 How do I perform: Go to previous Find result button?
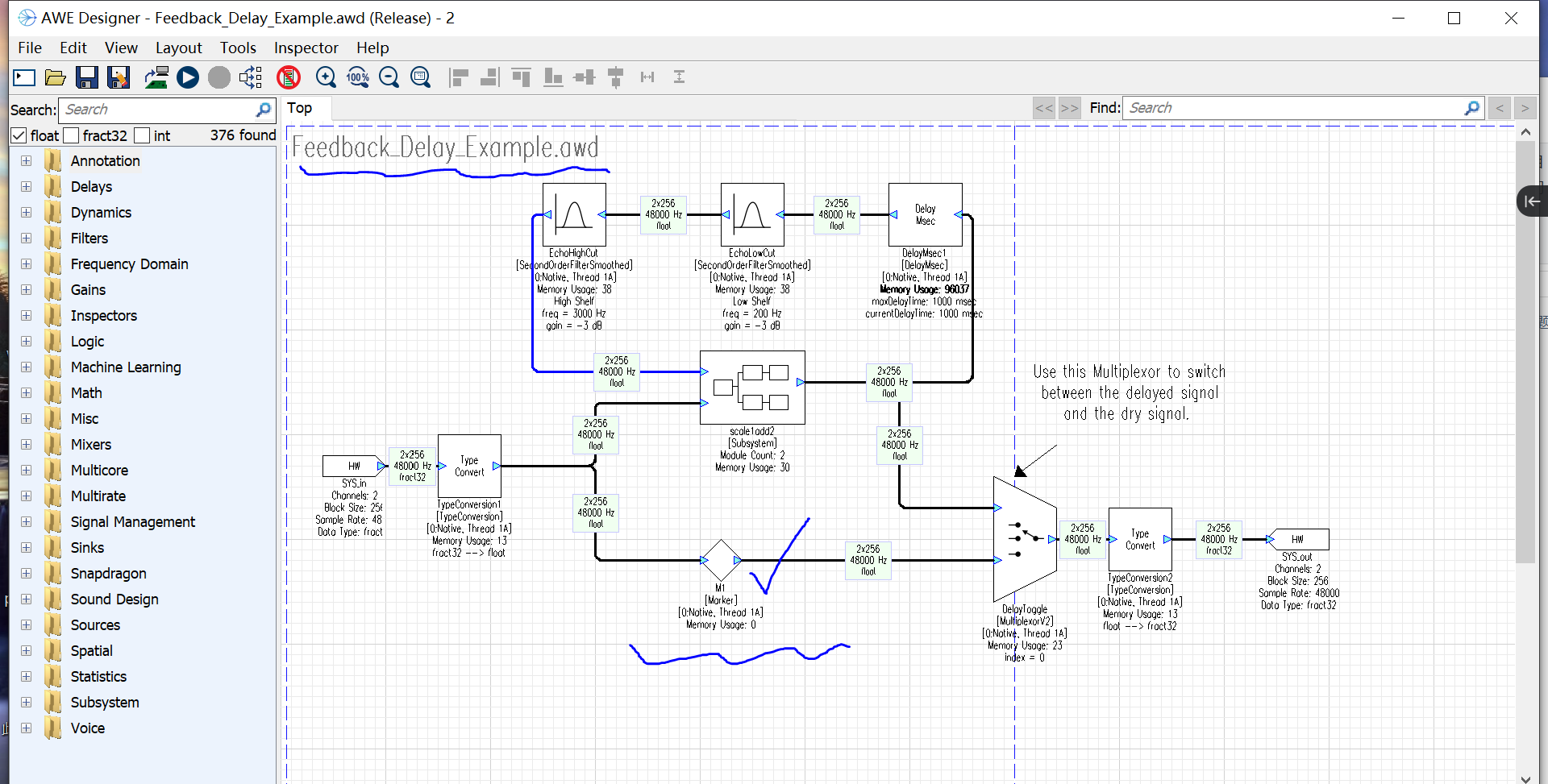(x=1499, y=108)
